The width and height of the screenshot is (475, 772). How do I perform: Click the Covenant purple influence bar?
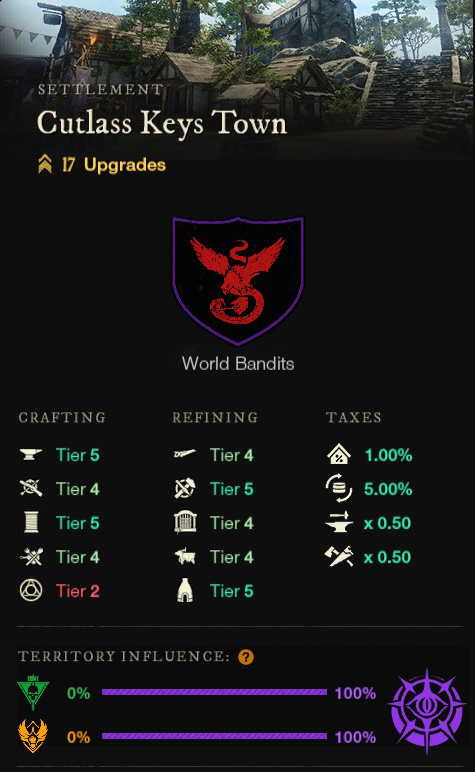click(x=214, y=736)
